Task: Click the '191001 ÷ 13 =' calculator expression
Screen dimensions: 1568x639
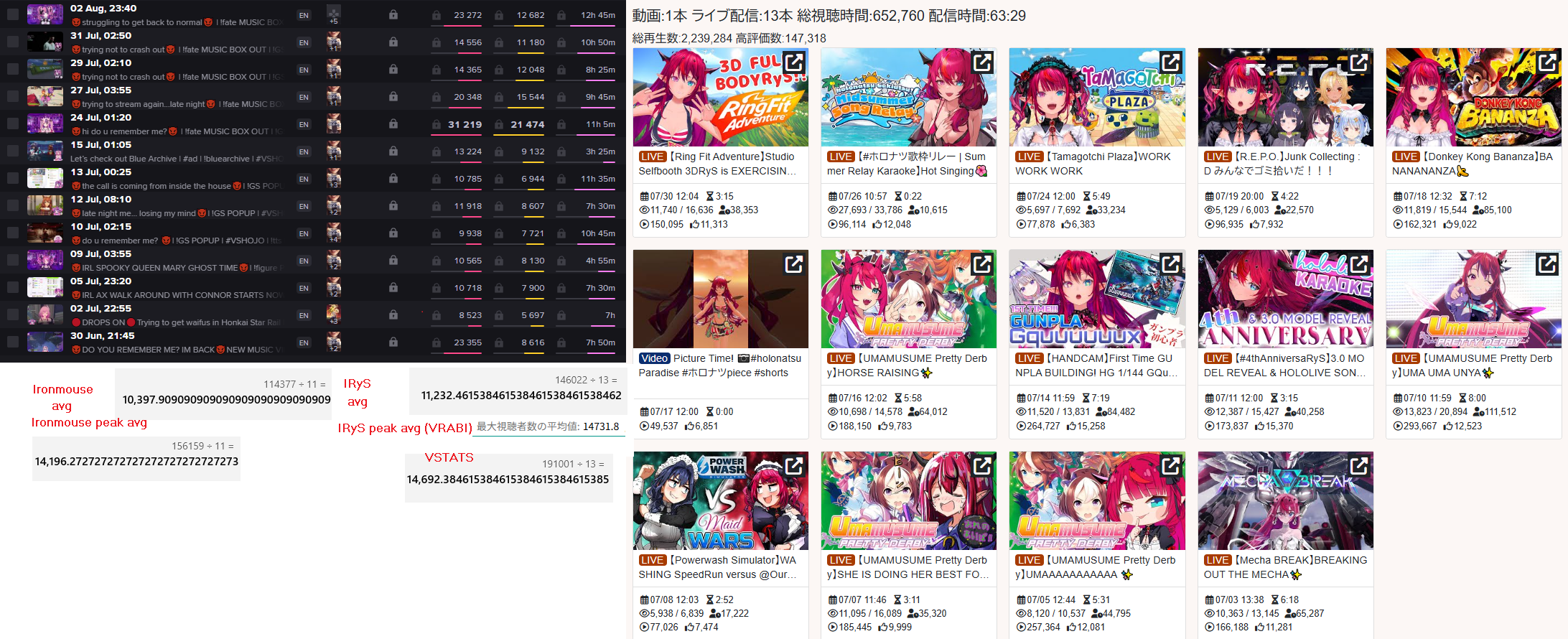Action: click(573, 464)
